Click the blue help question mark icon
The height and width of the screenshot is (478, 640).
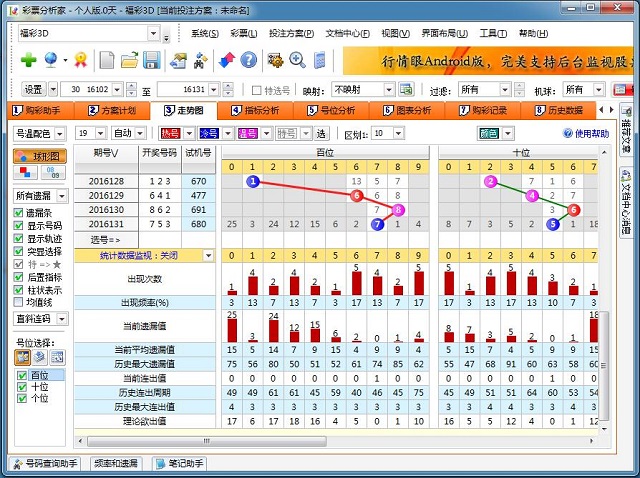[x=249, y=60]
